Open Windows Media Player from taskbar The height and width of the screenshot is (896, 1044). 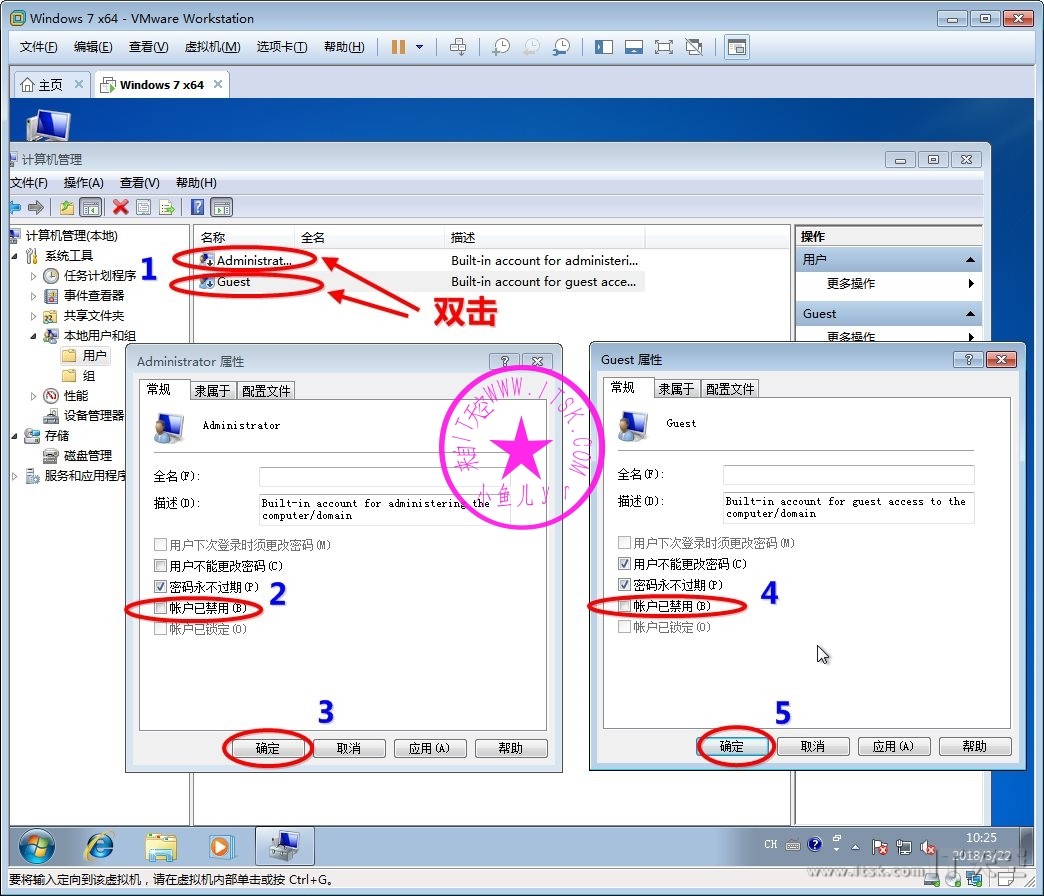click(219, 846)
